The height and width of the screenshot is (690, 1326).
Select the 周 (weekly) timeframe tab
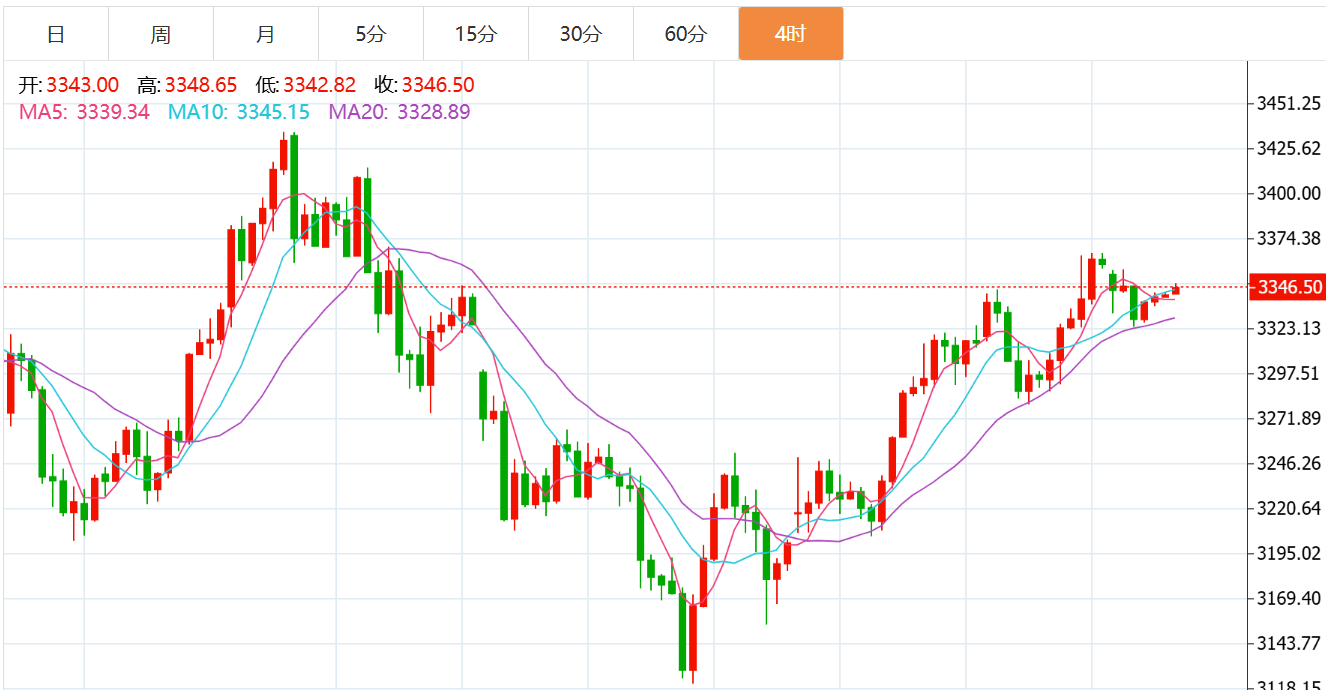tap(161, 34)
